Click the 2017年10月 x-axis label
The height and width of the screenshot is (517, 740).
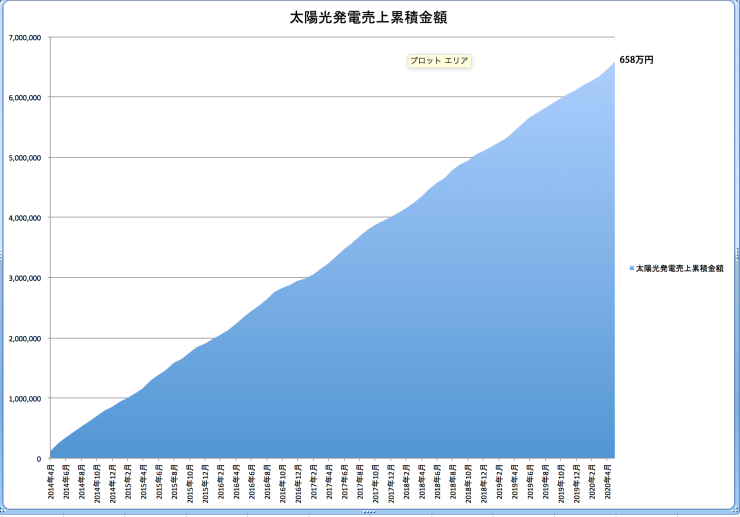point(376,483)
